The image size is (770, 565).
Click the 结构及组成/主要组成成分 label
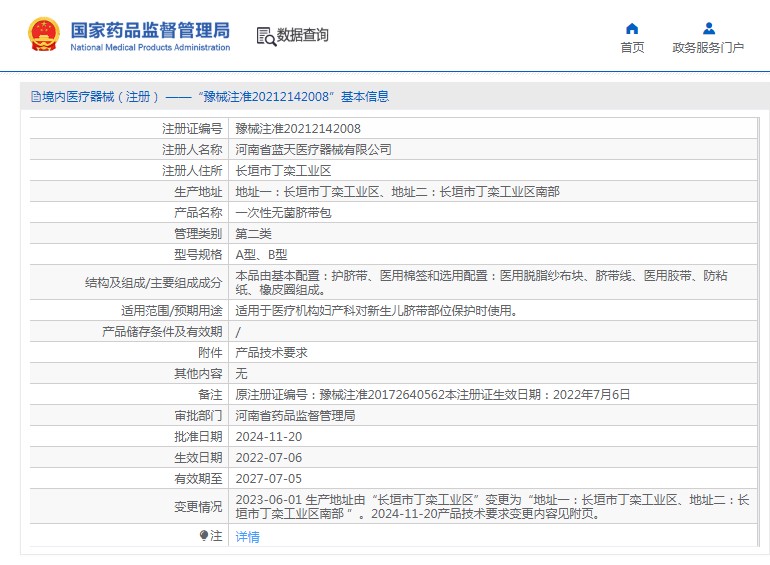point(153,283)
